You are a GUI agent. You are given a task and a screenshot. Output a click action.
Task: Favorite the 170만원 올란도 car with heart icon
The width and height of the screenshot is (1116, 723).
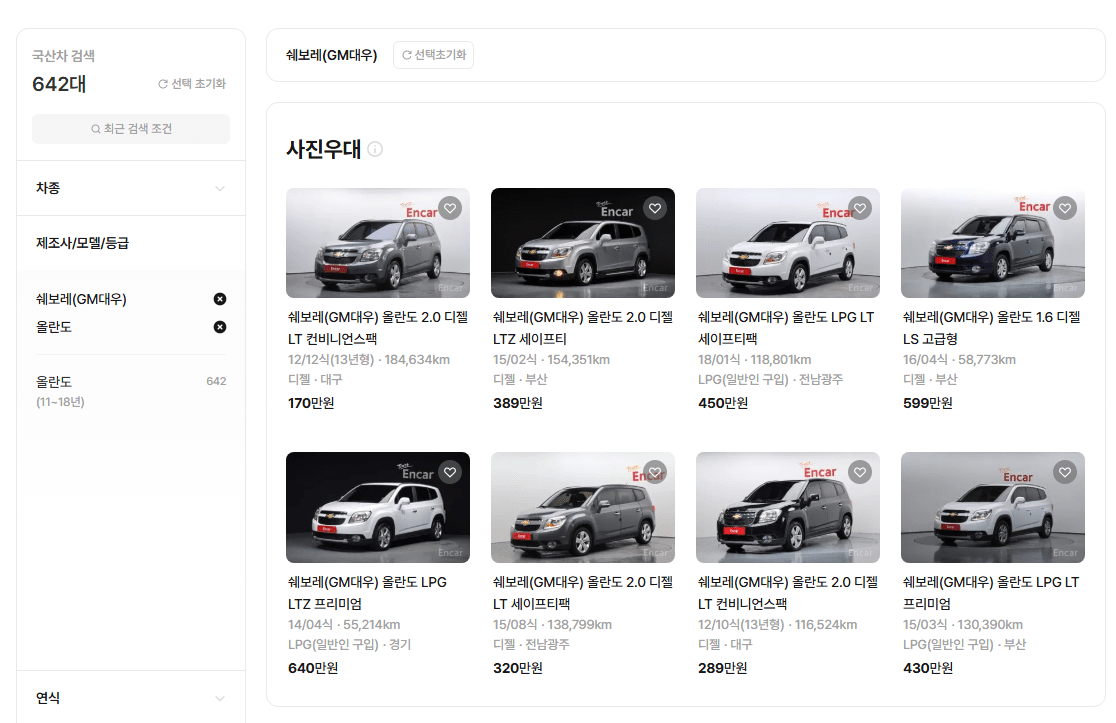pyautogui.click(x=450, y=208)
